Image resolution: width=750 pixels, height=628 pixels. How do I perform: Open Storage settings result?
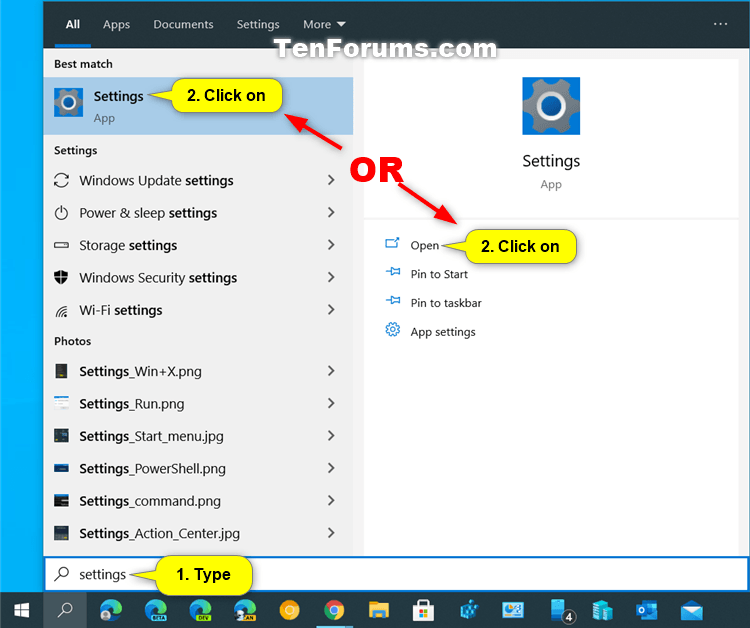tap(198, 245)
